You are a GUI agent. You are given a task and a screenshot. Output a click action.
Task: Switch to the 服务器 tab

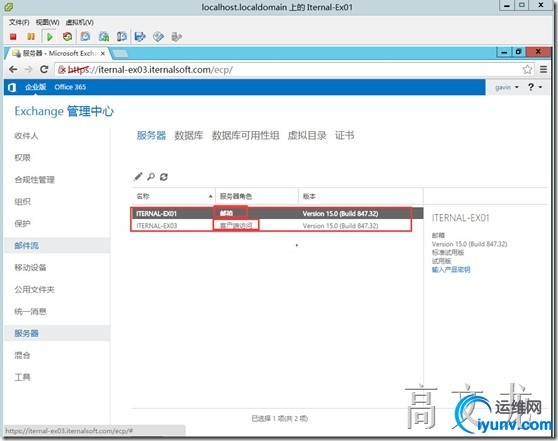coord(151,135)
